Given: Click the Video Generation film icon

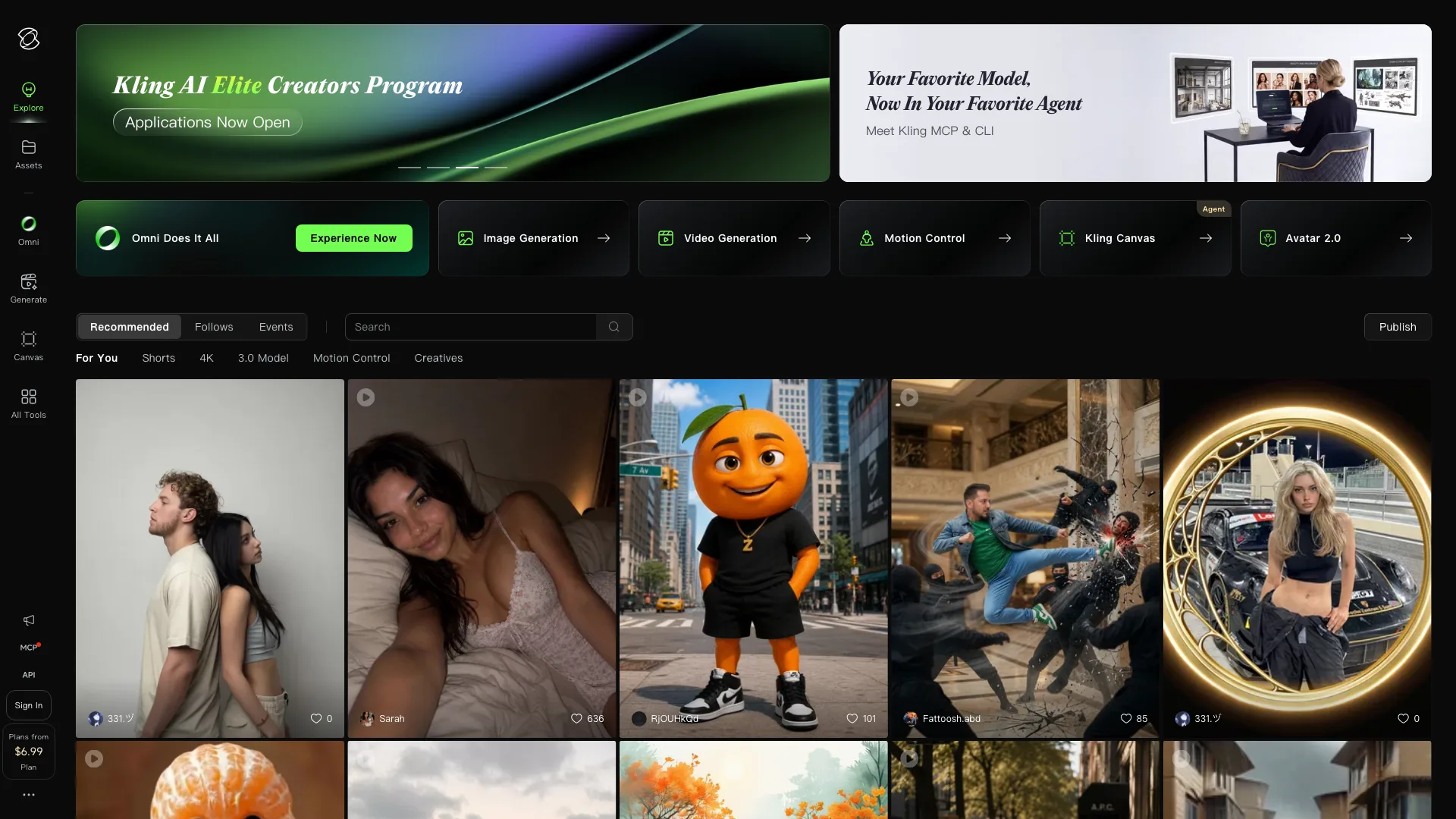Looking at the screenshot, I should tap(666, 238).
